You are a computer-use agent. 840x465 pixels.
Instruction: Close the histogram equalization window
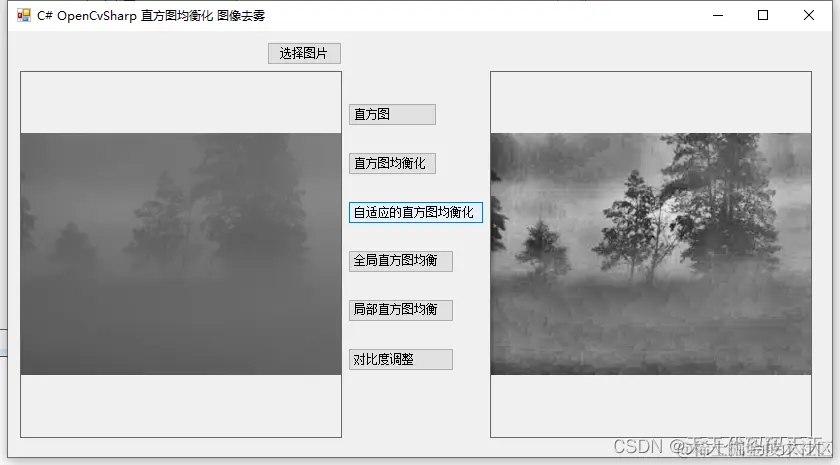pos(808,15)
